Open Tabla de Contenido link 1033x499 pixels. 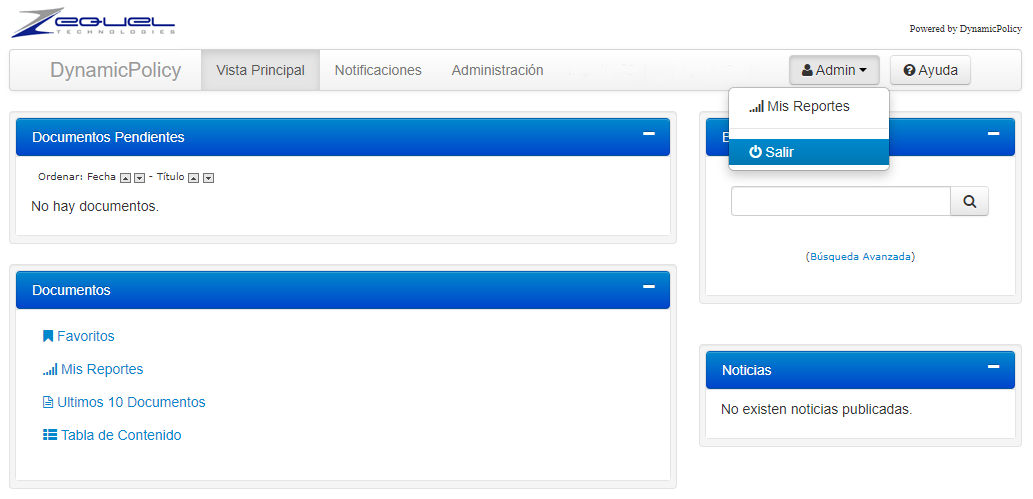[120, 435]
